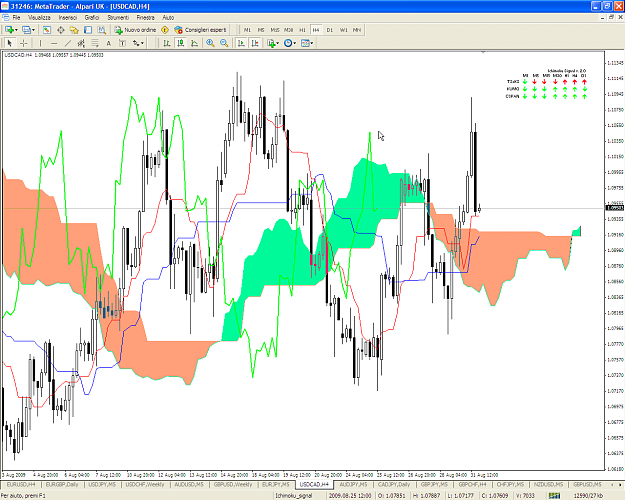Image resolution: width=625 pixels, height=500 pixels.
Task: Switch to USDJPY,M5 chart tab
Action: (x=102, y=484)
